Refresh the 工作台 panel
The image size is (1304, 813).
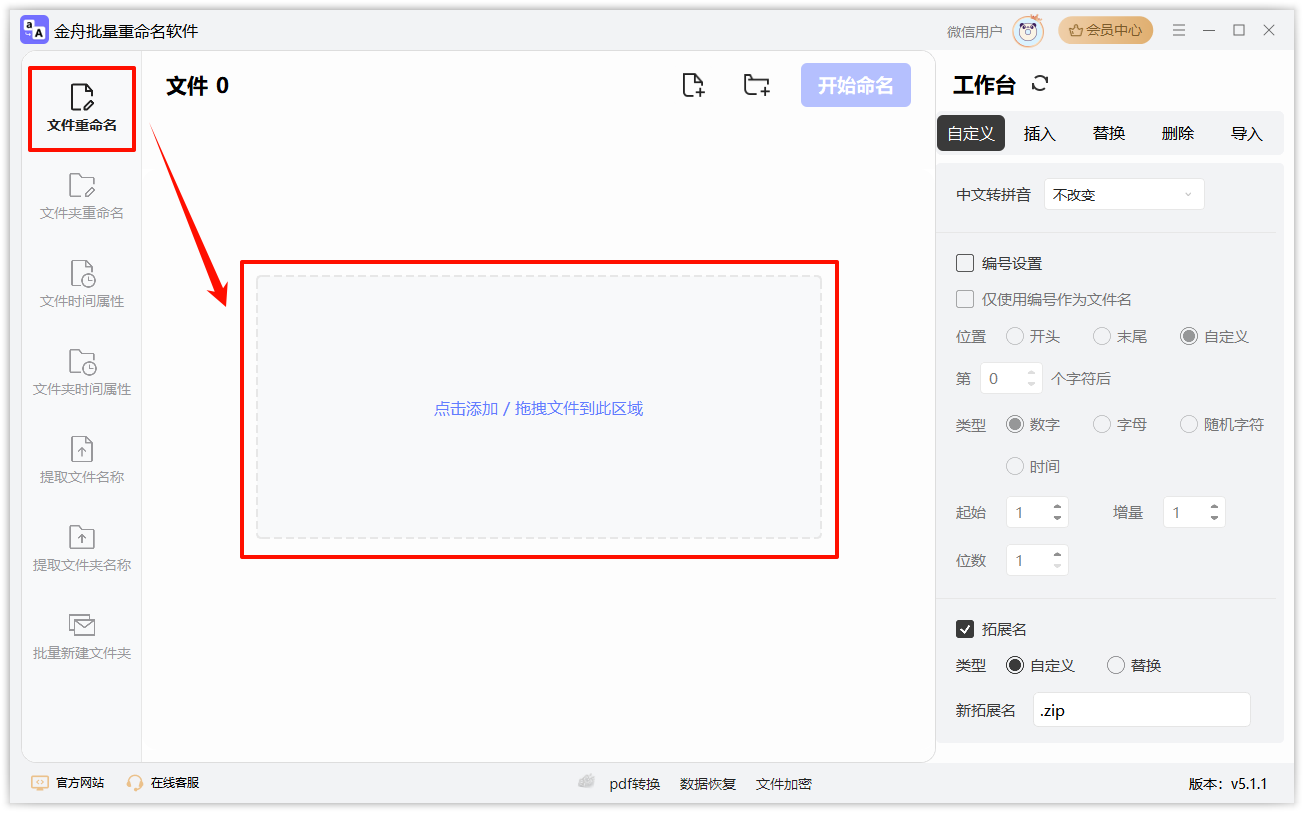[x=1040, y=84]
